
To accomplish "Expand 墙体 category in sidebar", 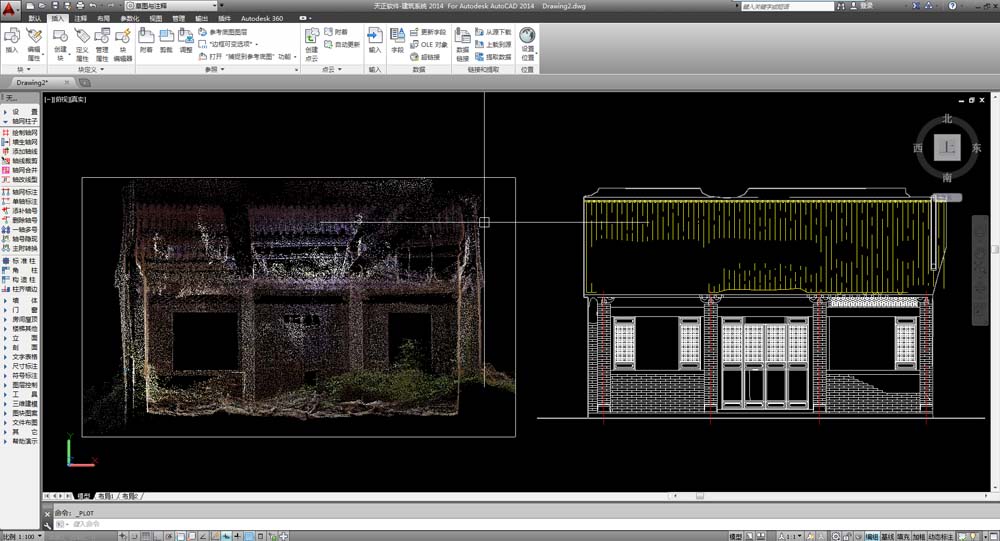I will click(x=20, y=300).
